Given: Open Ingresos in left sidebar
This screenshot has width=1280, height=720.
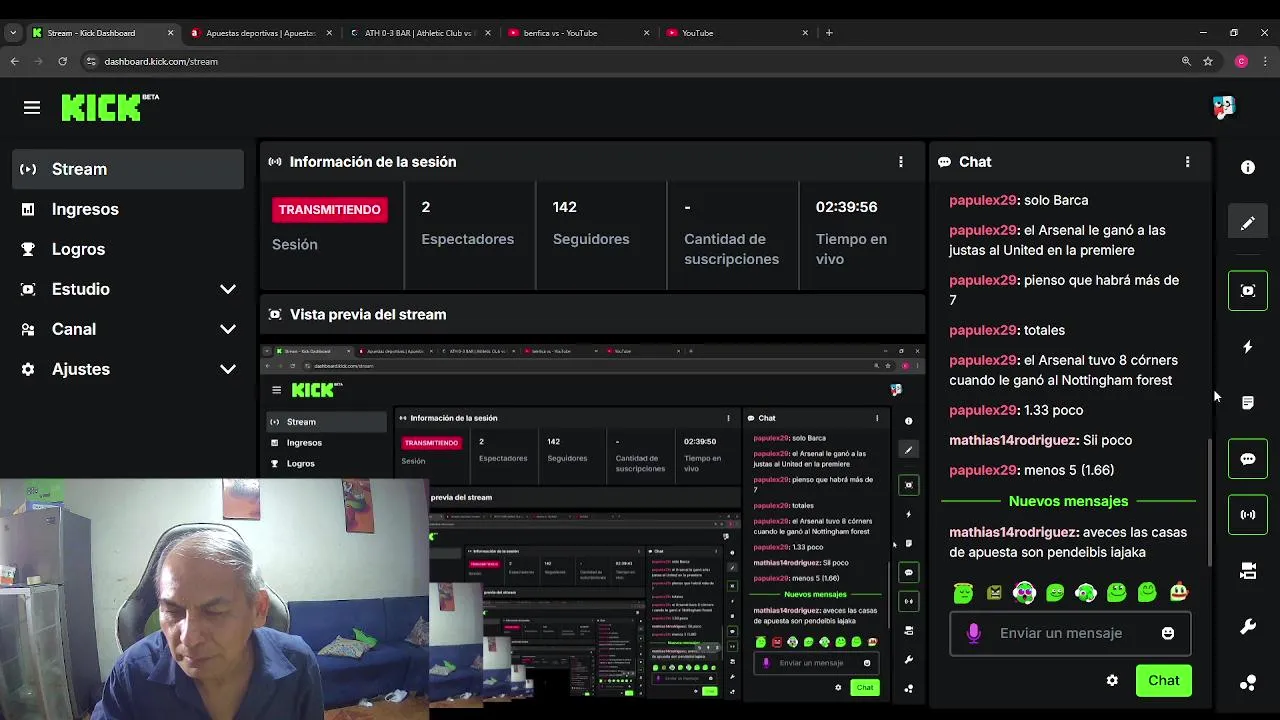Looking at the screenshot, I should point(129,209).
